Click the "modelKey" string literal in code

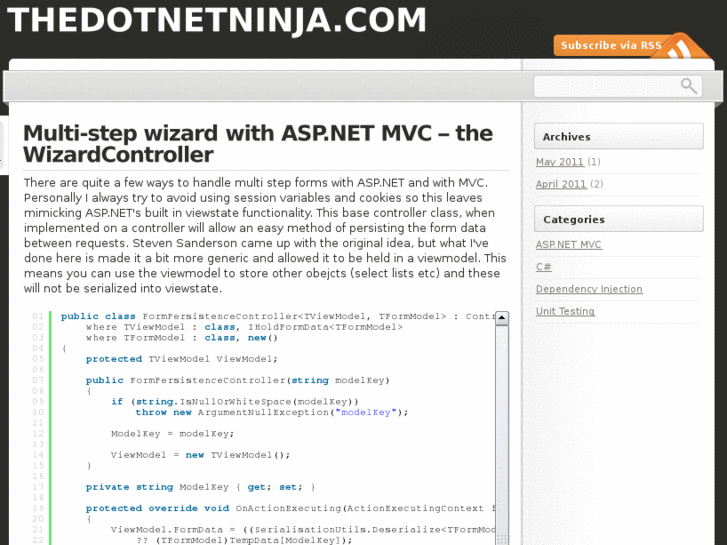[366, 412]
